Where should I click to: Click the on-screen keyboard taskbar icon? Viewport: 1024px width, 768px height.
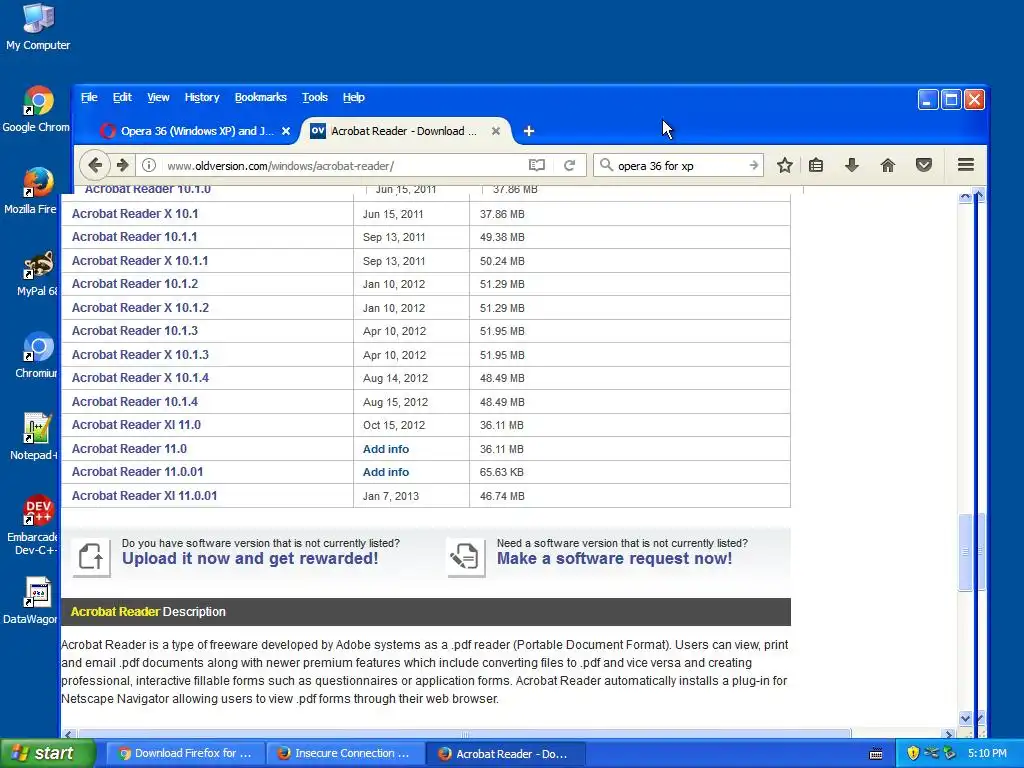[x=876, y=754]
